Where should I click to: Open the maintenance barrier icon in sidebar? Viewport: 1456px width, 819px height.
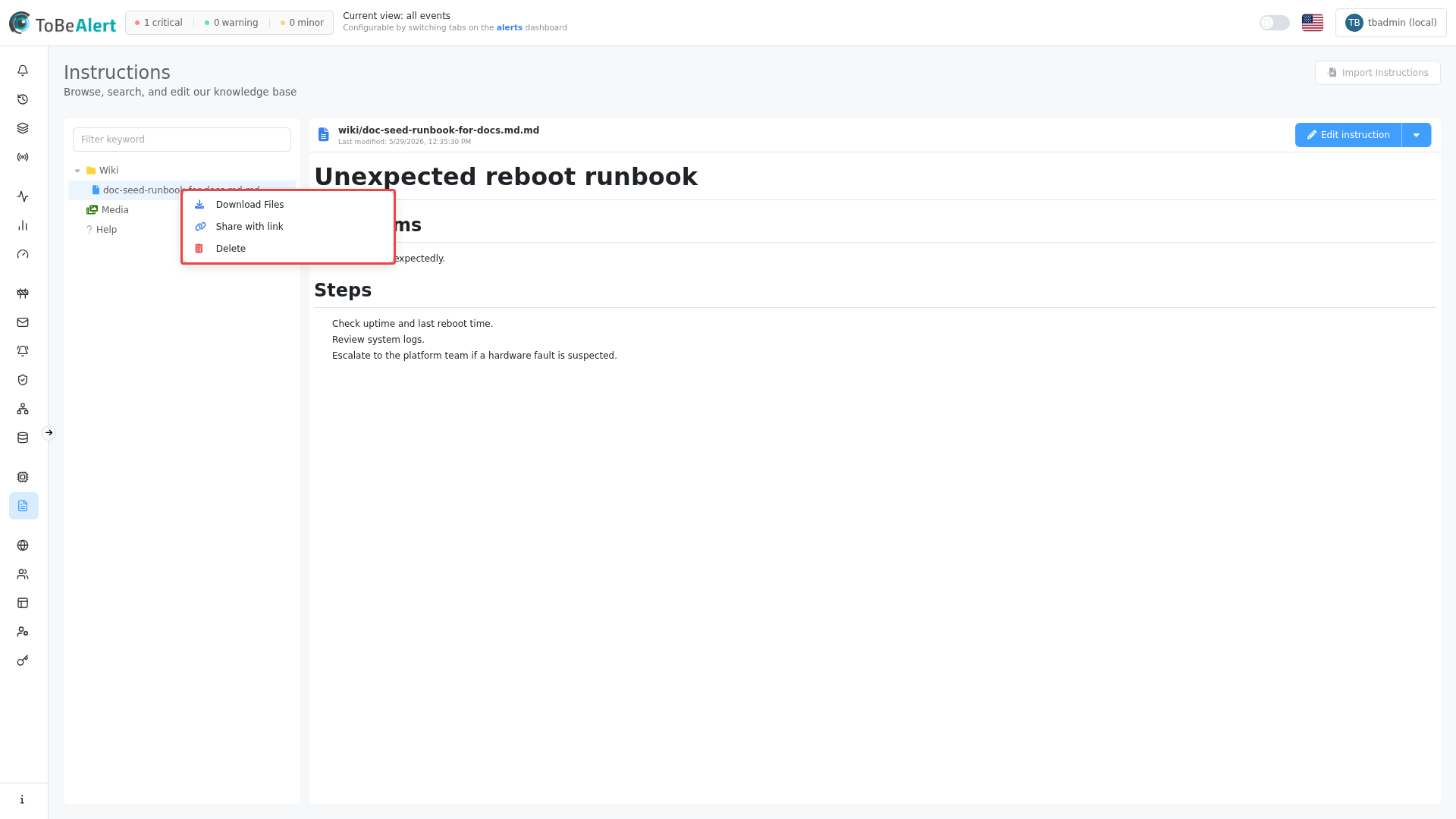[23, 293]
